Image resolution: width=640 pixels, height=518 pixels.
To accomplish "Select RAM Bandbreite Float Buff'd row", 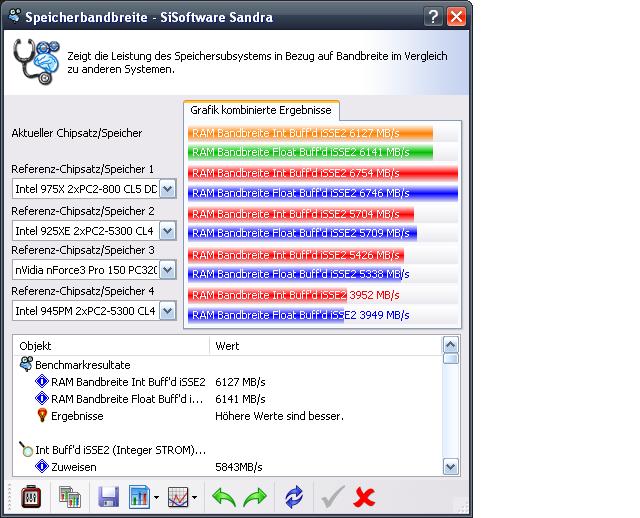I will click(127, 399).
